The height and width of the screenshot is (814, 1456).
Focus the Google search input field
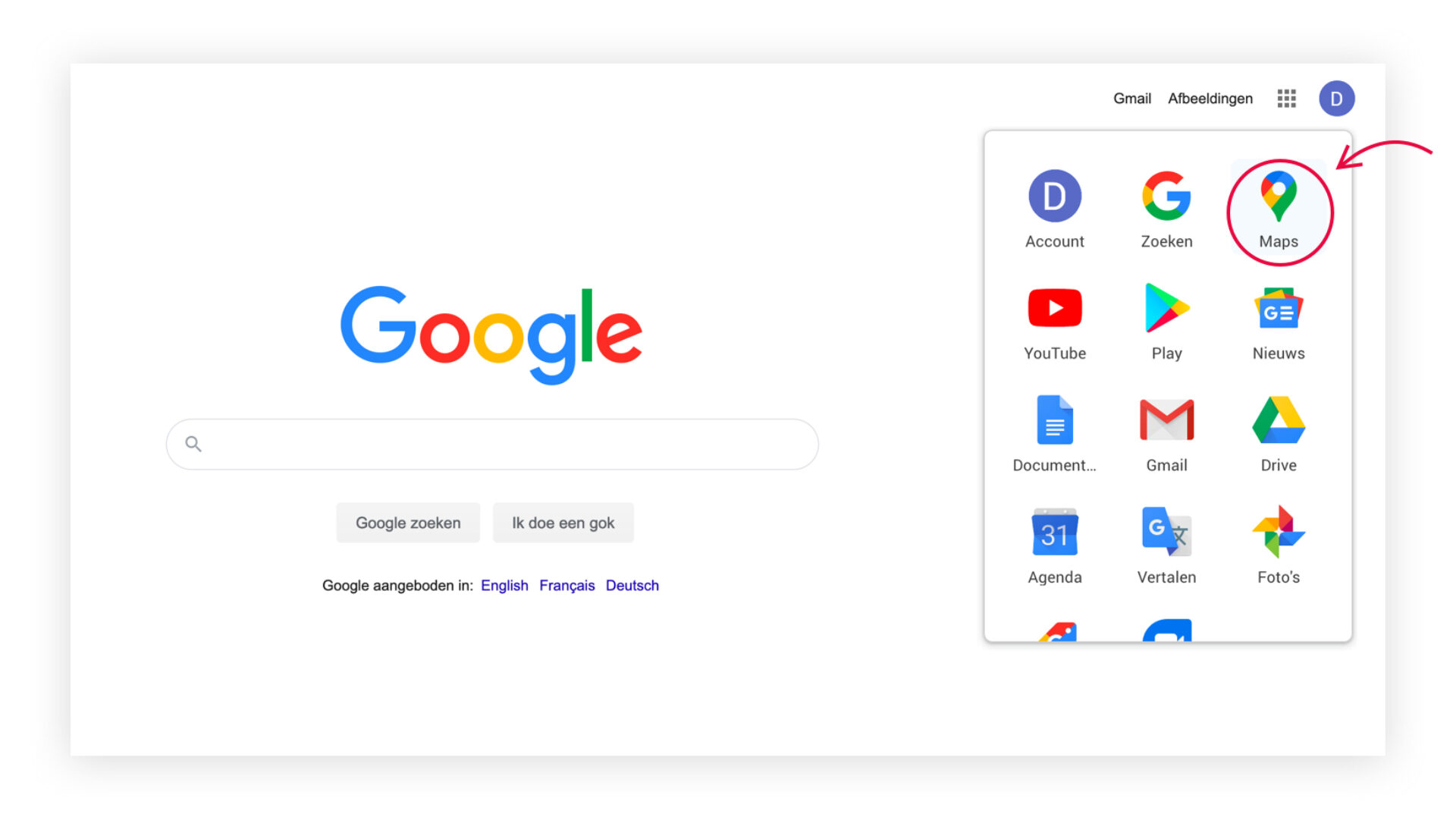(x=492, y=444)
